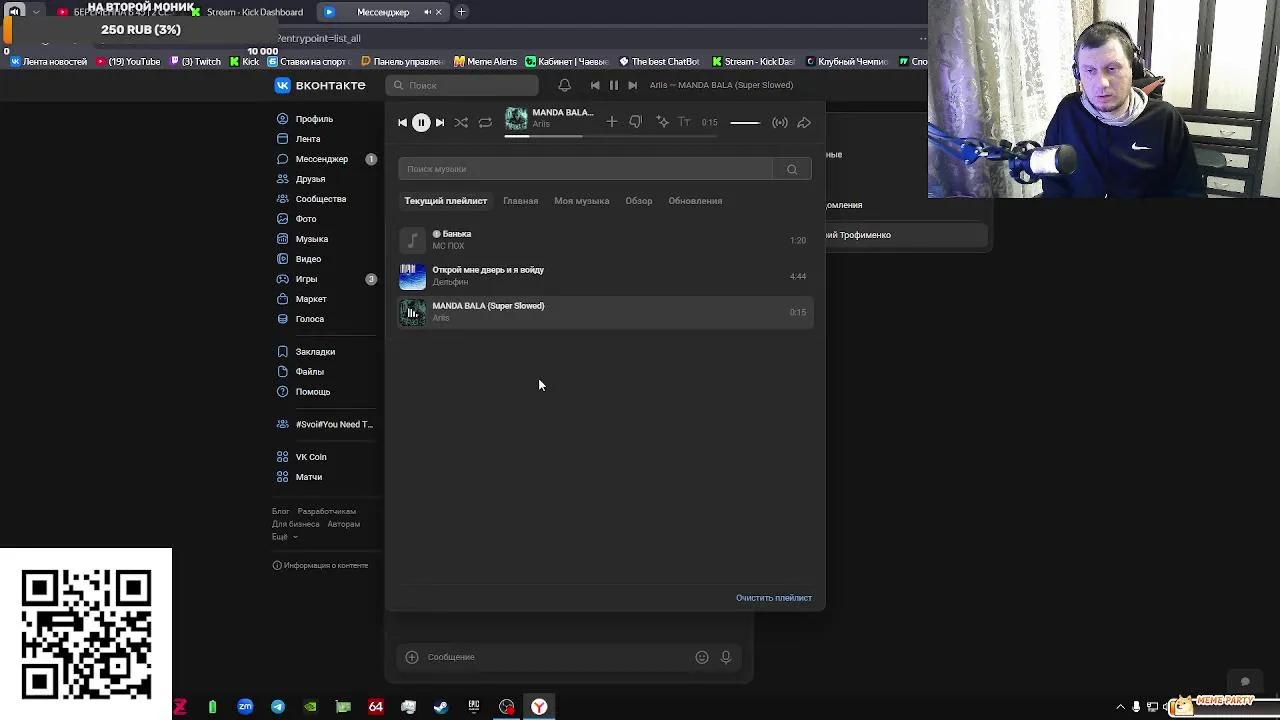Image resolution: width=1280 pixels, height=720 pixels.
Task: Click the Поиск музыки search field
Action: click(585, 168)
